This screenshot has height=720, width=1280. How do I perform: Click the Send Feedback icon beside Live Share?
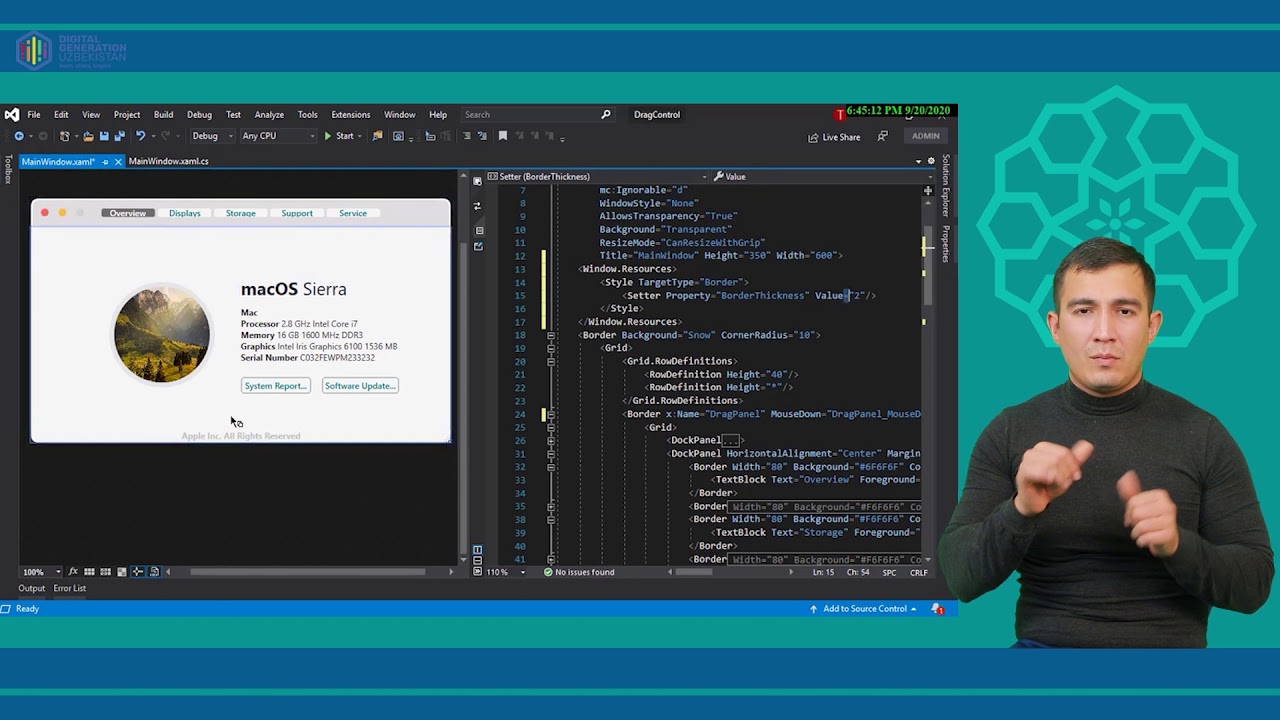(882, 136)
